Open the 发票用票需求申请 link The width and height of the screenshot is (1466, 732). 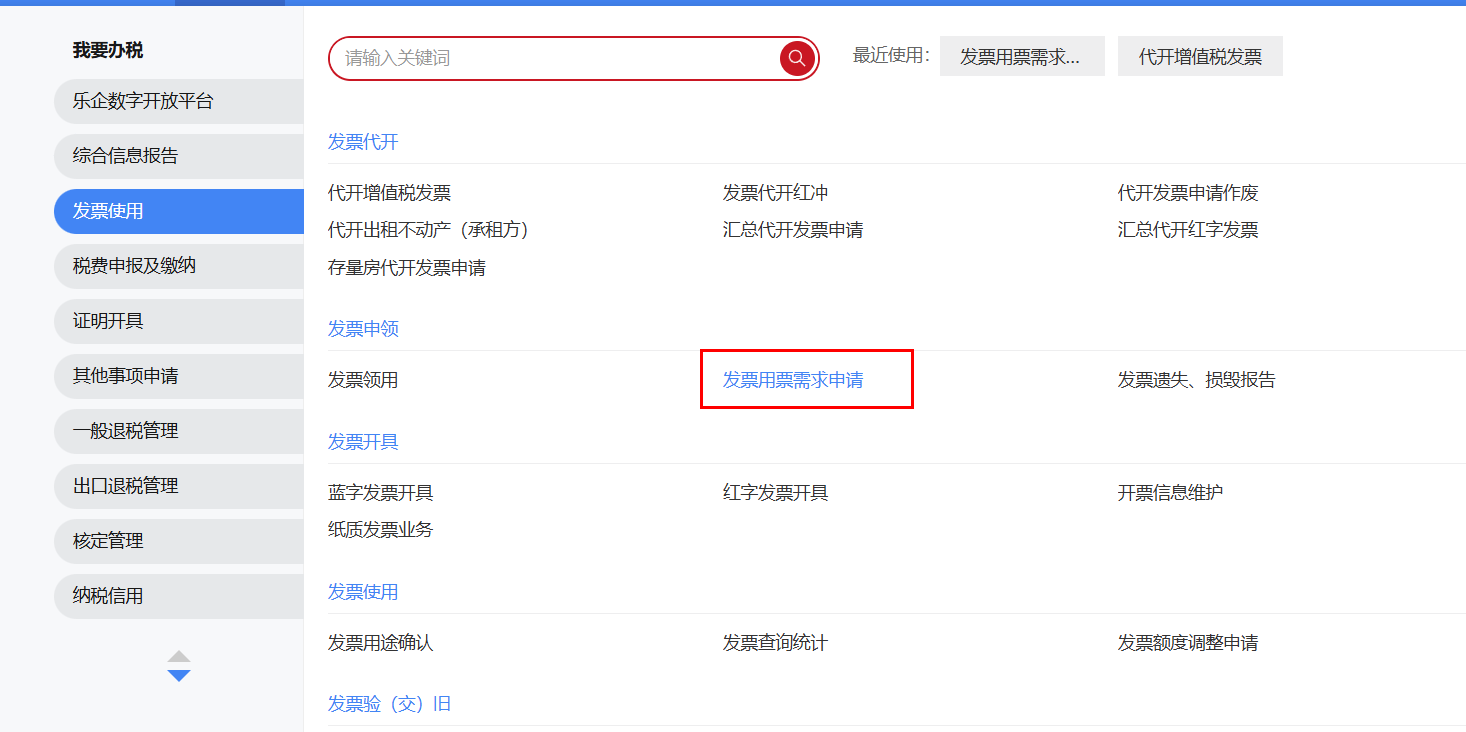pyautogui.click(x=793, y=380)
